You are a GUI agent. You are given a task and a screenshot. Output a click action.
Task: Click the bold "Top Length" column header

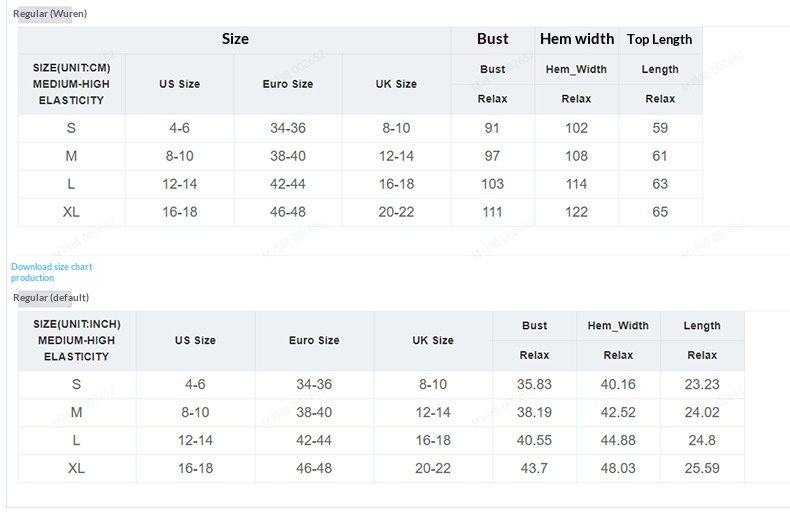(x=660, y=39)
